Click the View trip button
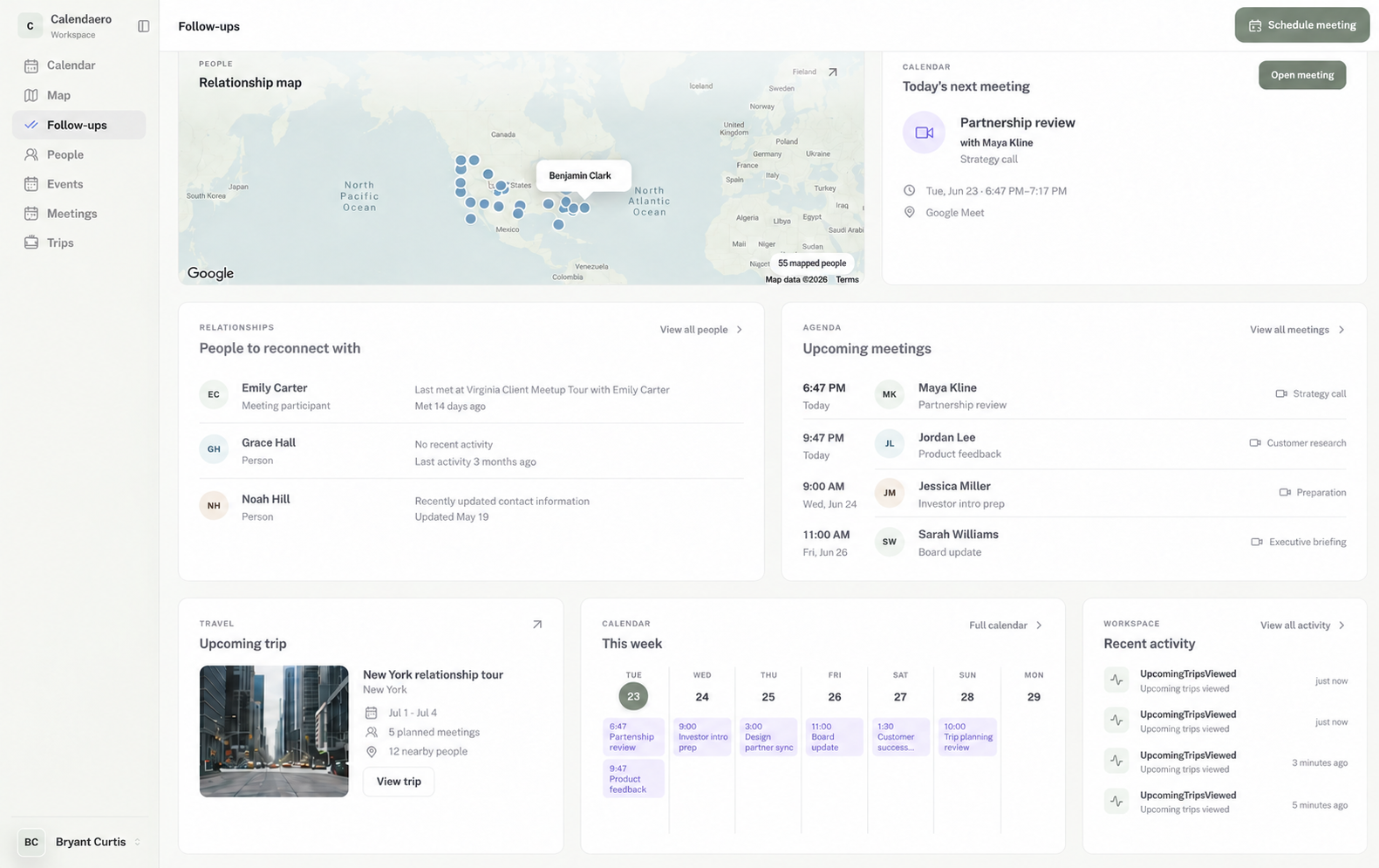The height and width of the screenshot is (868, 1379). [399, 782]
